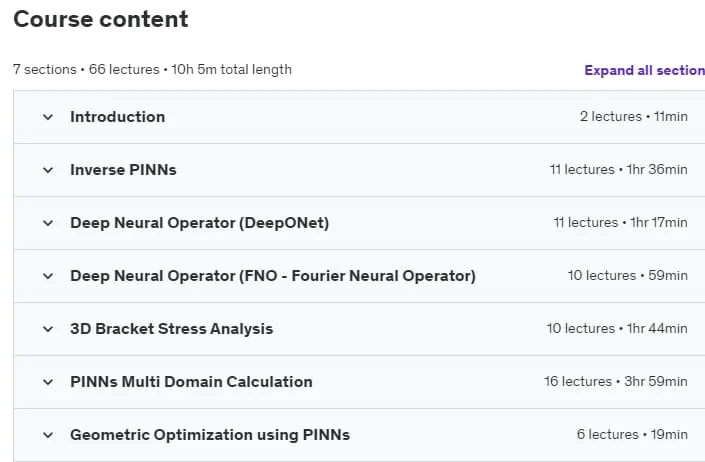Open the Fourier Neural Operator section title
The height and width of the screenshot is (462, 705).
(273, 276)
